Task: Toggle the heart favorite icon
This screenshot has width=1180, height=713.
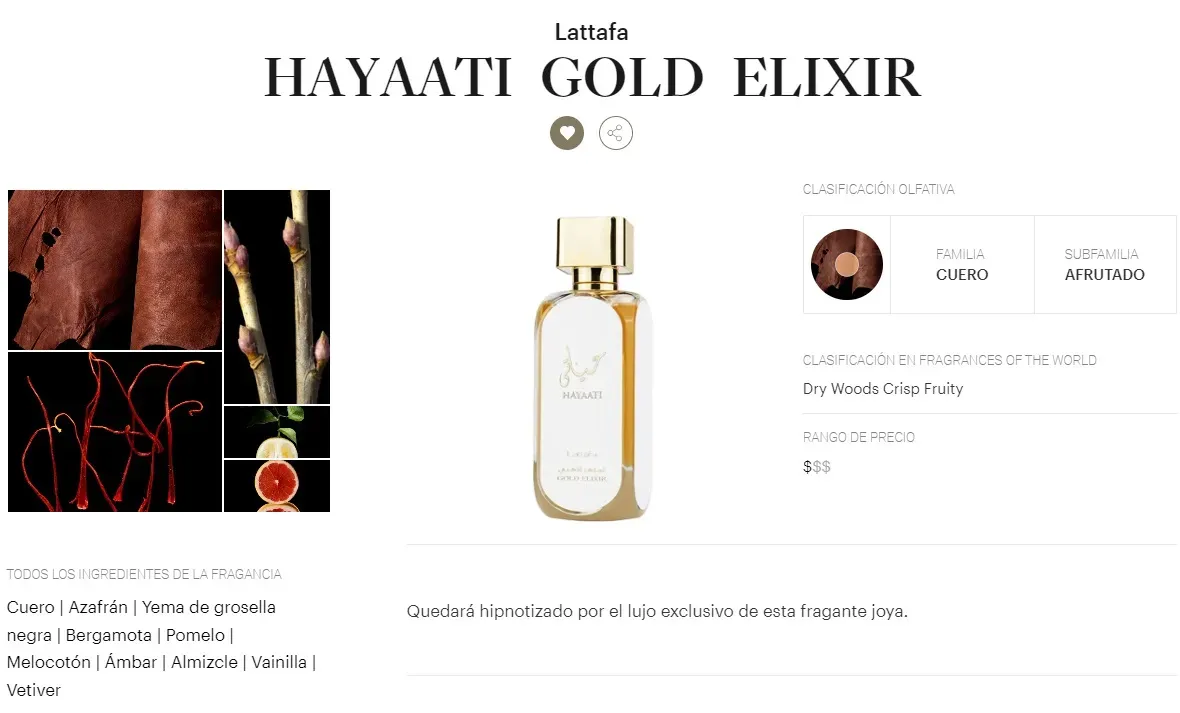Action: (x=567, y=133)
